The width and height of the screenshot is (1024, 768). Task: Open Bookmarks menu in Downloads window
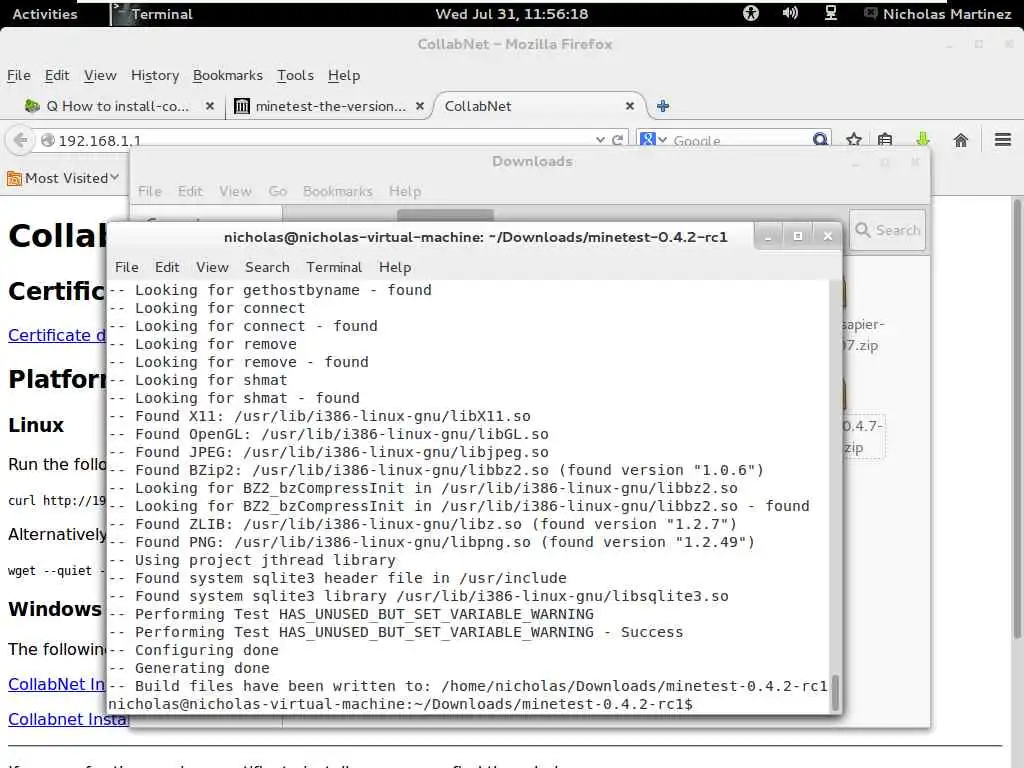coord(338,191)
